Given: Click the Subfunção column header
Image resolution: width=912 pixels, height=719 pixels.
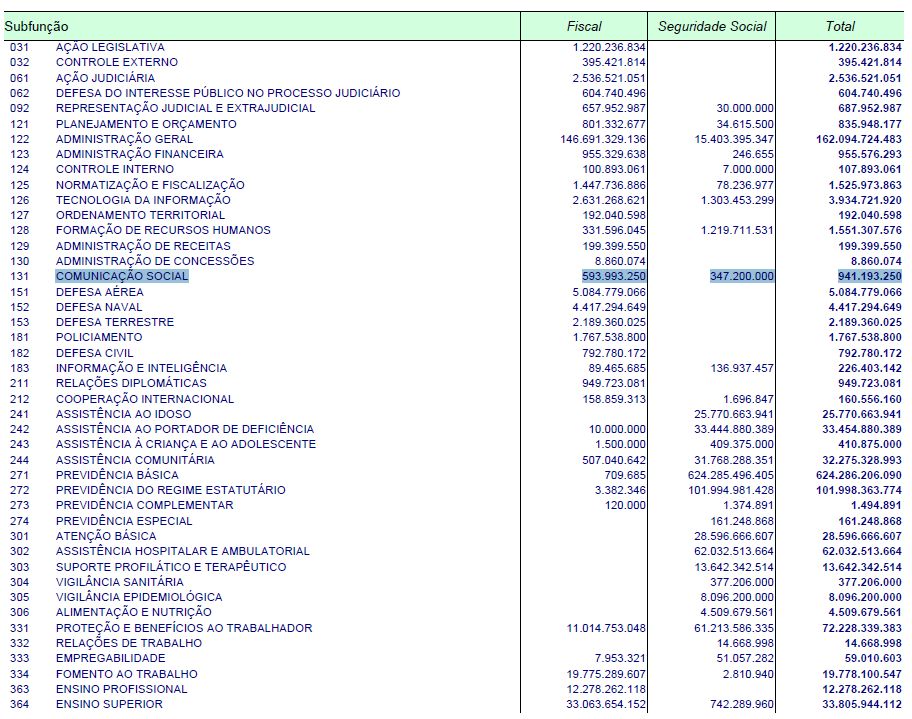Looking at the screenshot, I should pyautogui.click(x=36, y=27).
